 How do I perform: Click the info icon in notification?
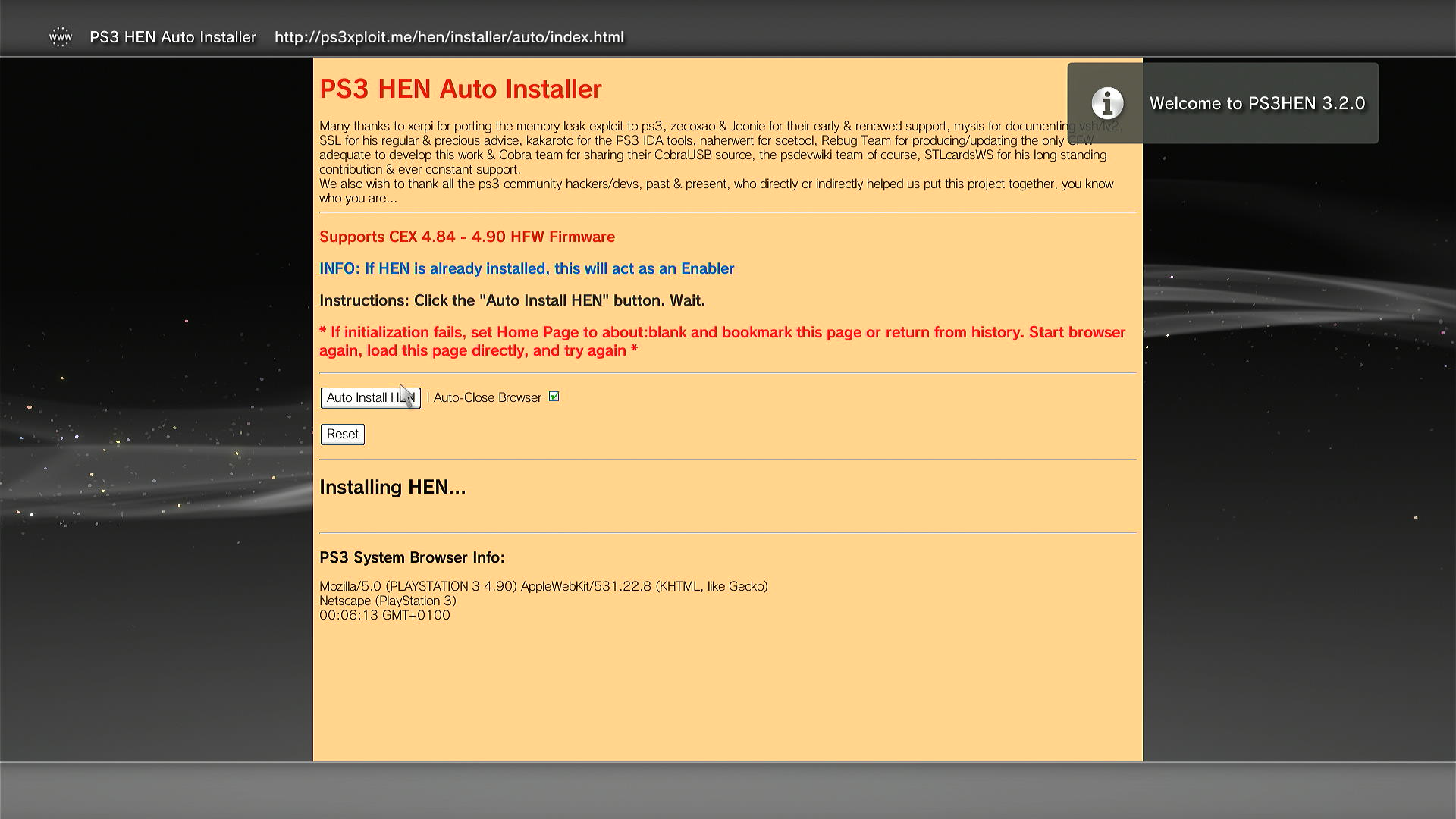1107,103
